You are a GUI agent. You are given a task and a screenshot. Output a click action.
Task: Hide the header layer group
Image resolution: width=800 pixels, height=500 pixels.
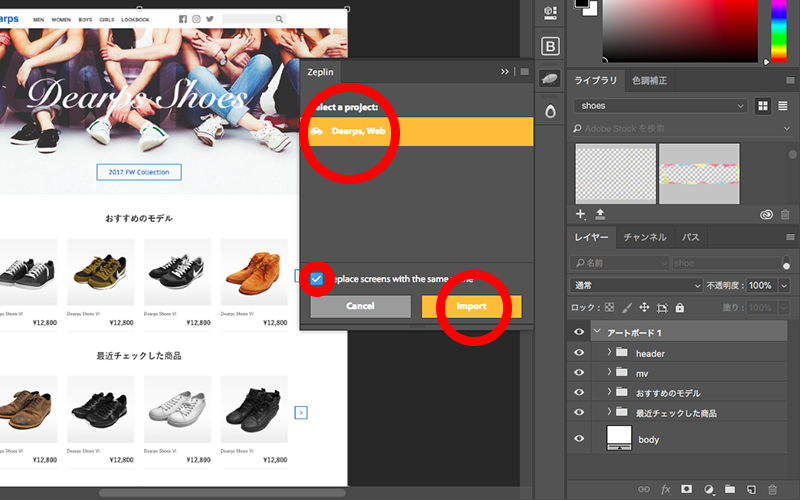[x=580, y=353]
